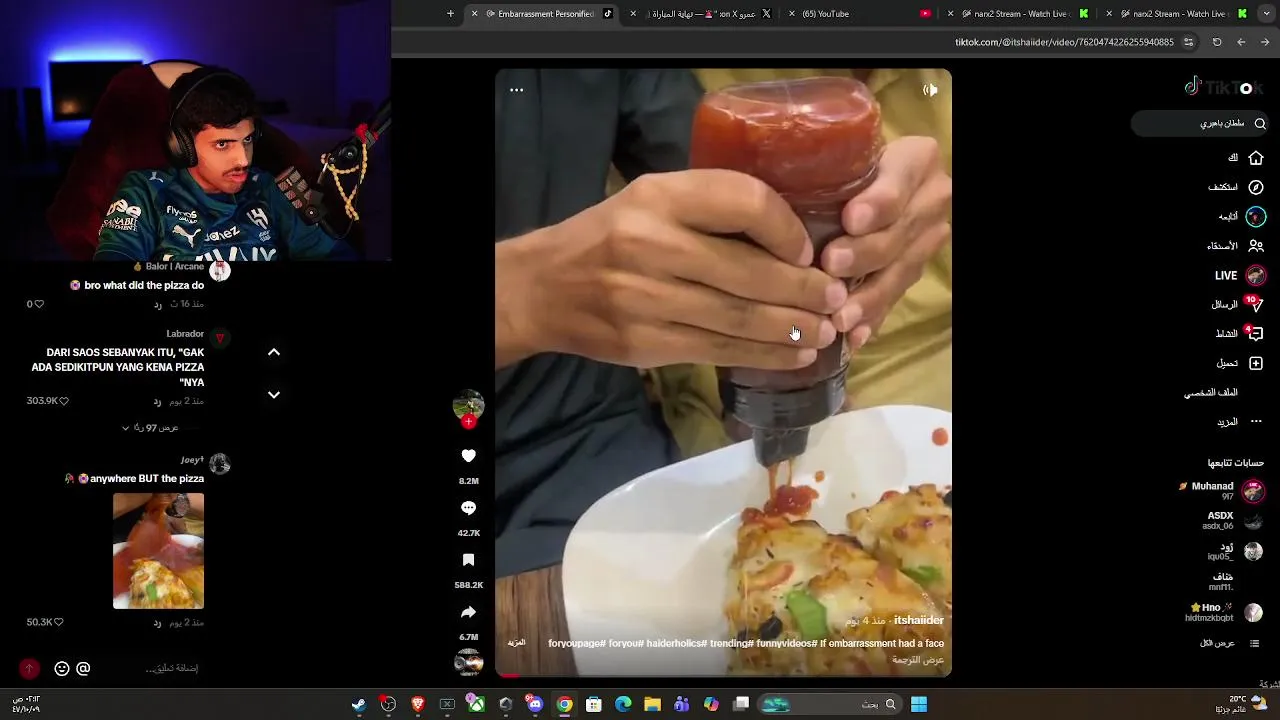Open comments via the speech bubble icon
Screen dimensions: 1280x720
click(468, 508)
